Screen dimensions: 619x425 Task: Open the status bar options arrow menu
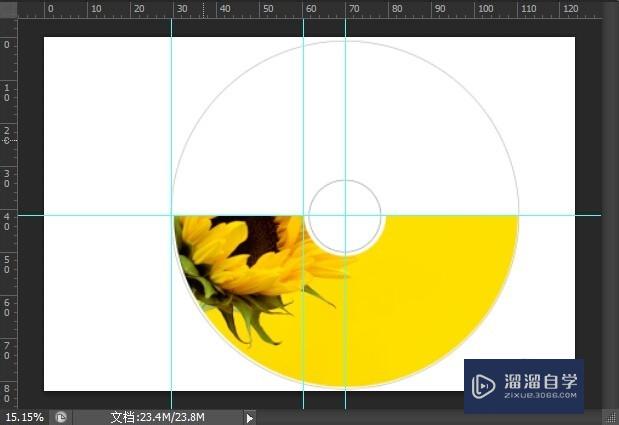[249, 418]
